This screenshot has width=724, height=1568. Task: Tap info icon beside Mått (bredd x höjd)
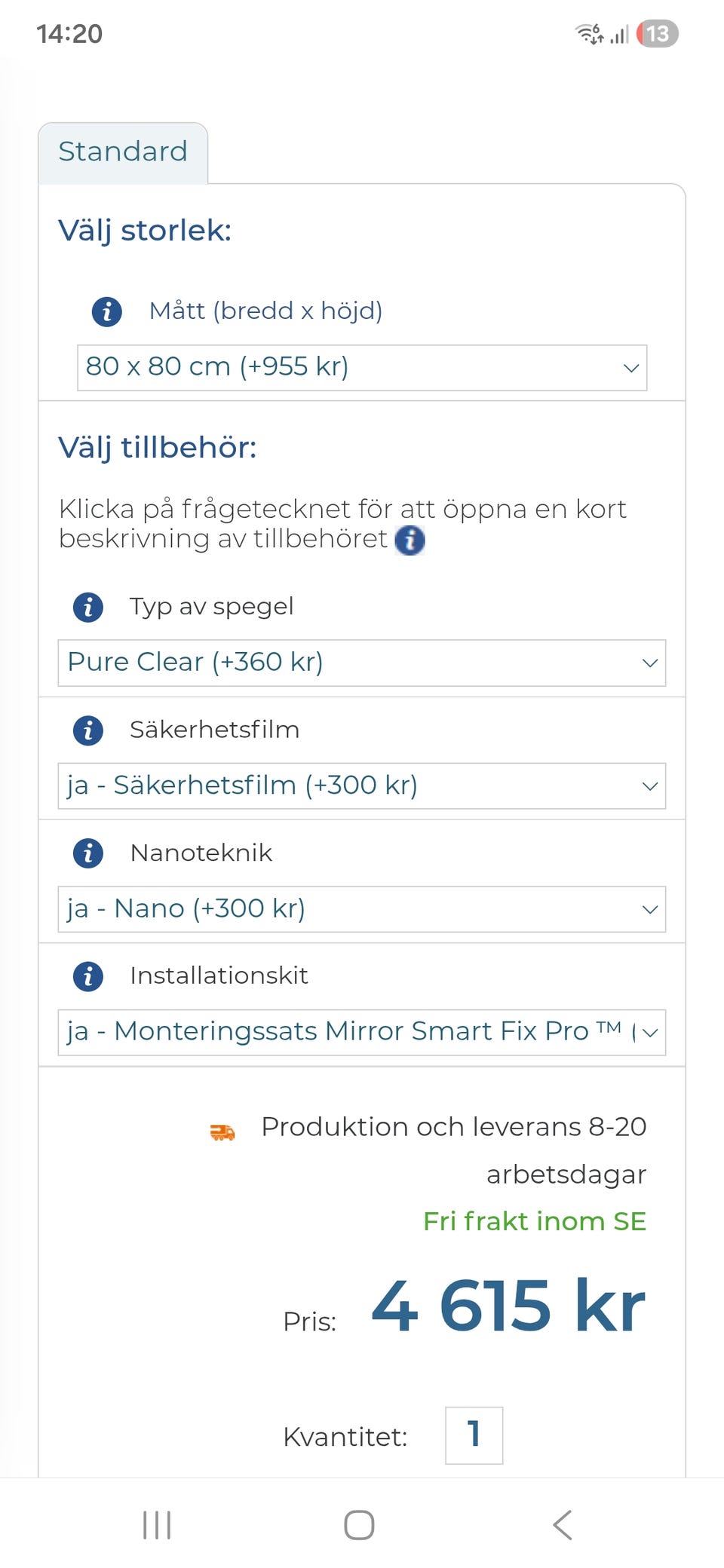[106, 311]
